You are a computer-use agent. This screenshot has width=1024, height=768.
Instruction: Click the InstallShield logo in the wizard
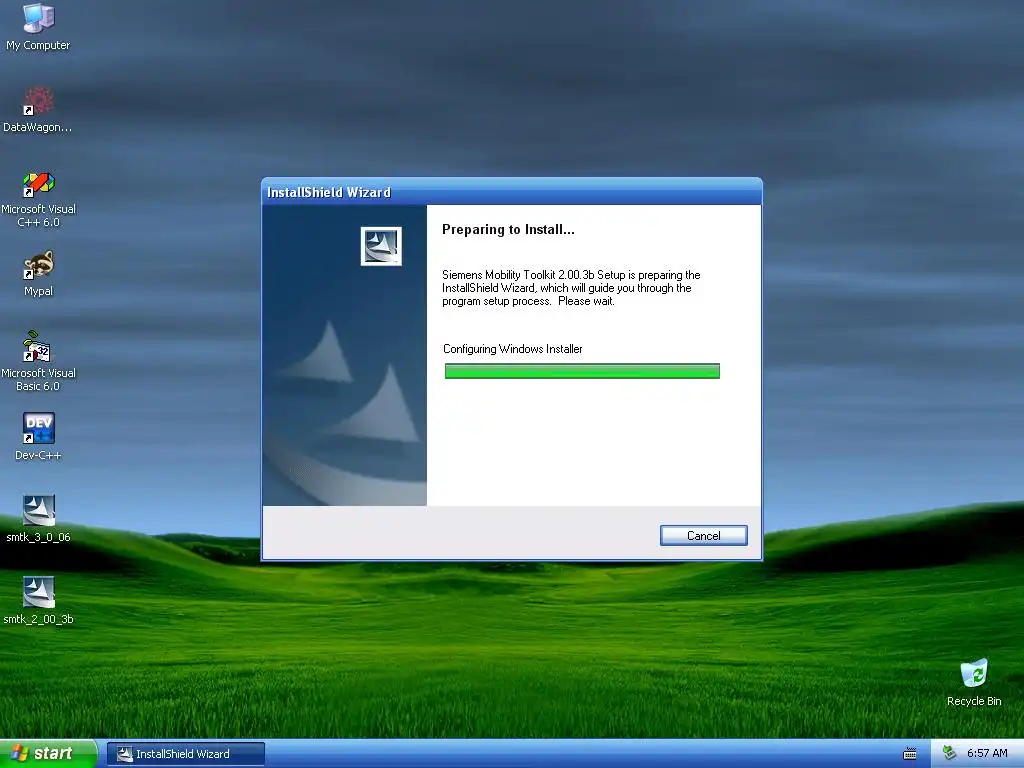tap(381, 246)
